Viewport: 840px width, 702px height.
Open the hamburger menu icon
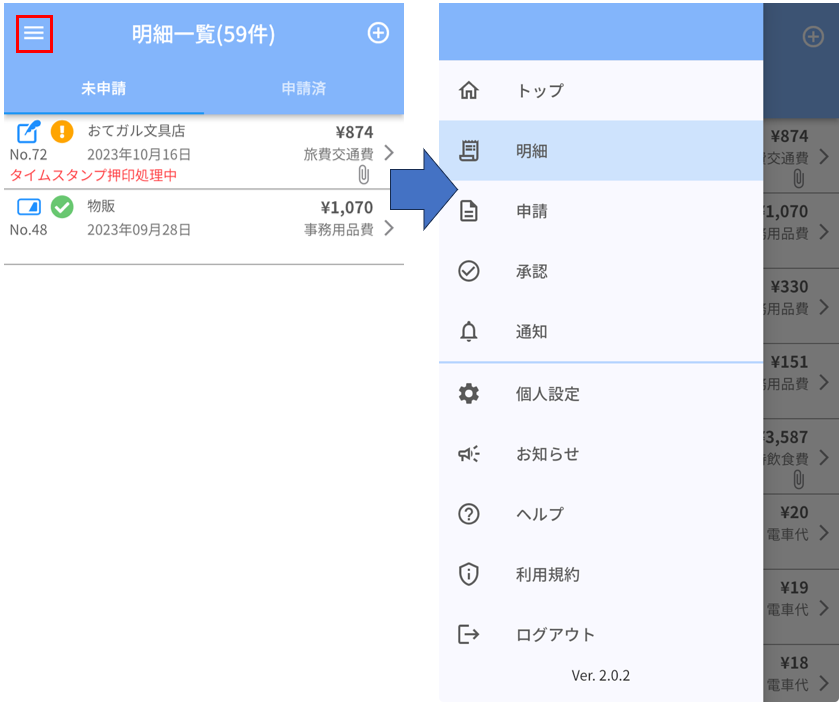34,34
